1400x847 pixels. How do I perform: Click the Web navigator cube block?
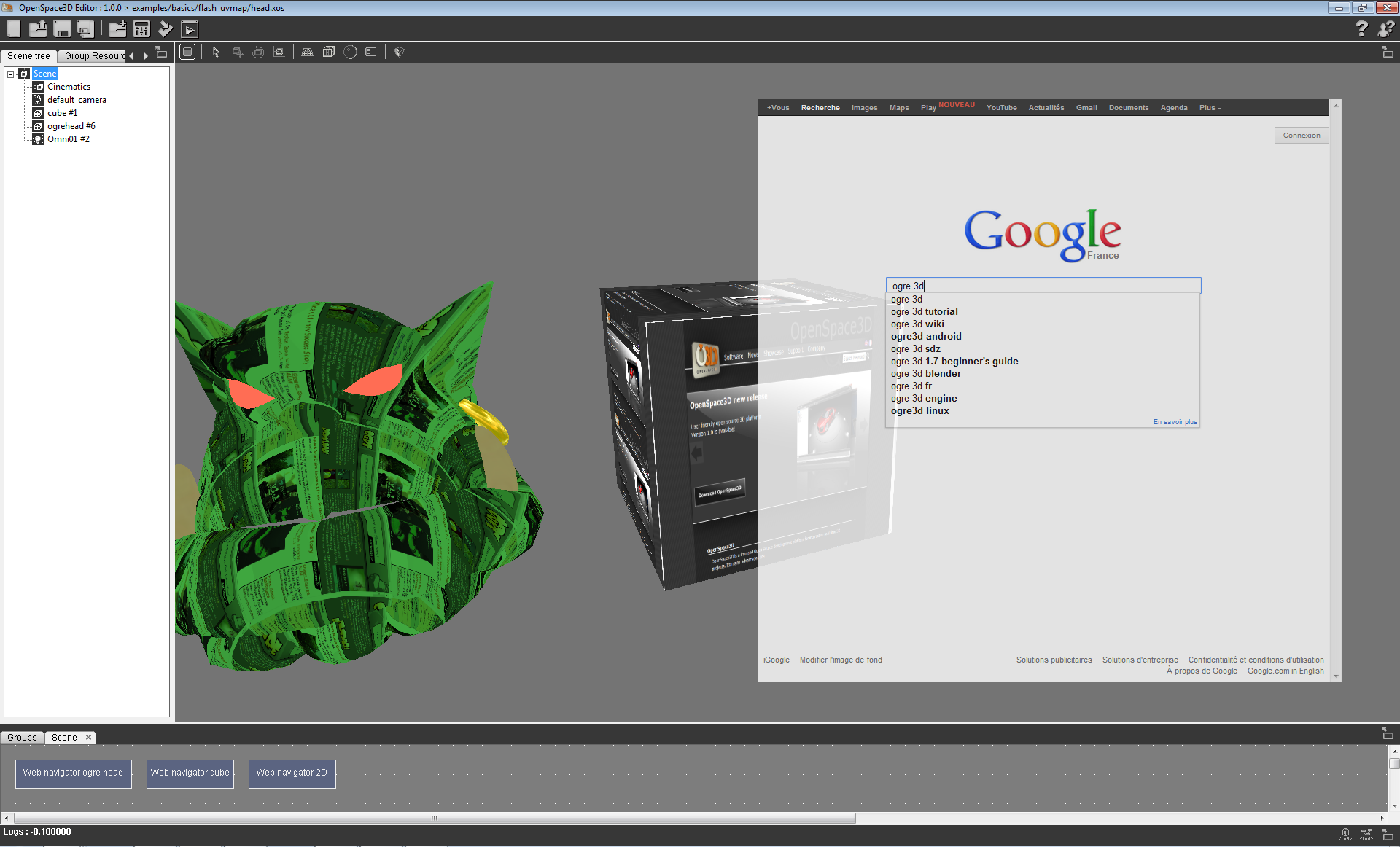coord(190,773)
